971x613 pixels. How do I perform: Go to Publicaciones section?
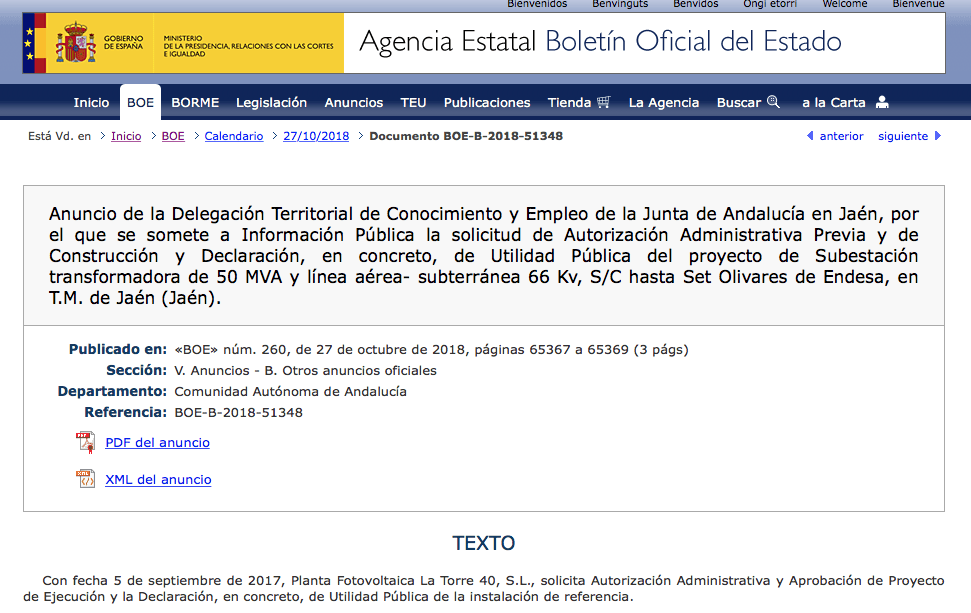[487, 103]
